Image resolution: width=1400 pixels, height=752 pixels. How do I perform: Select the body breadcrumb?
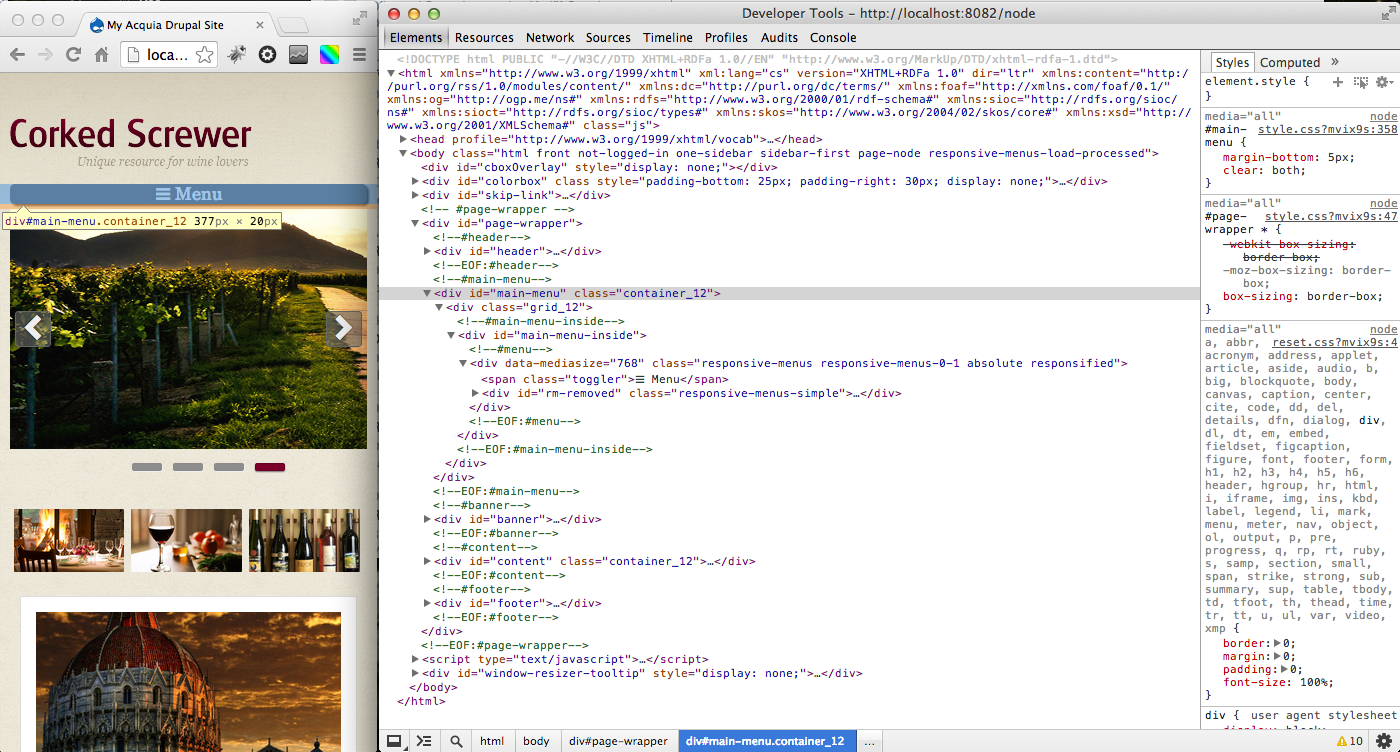[536, 741]
